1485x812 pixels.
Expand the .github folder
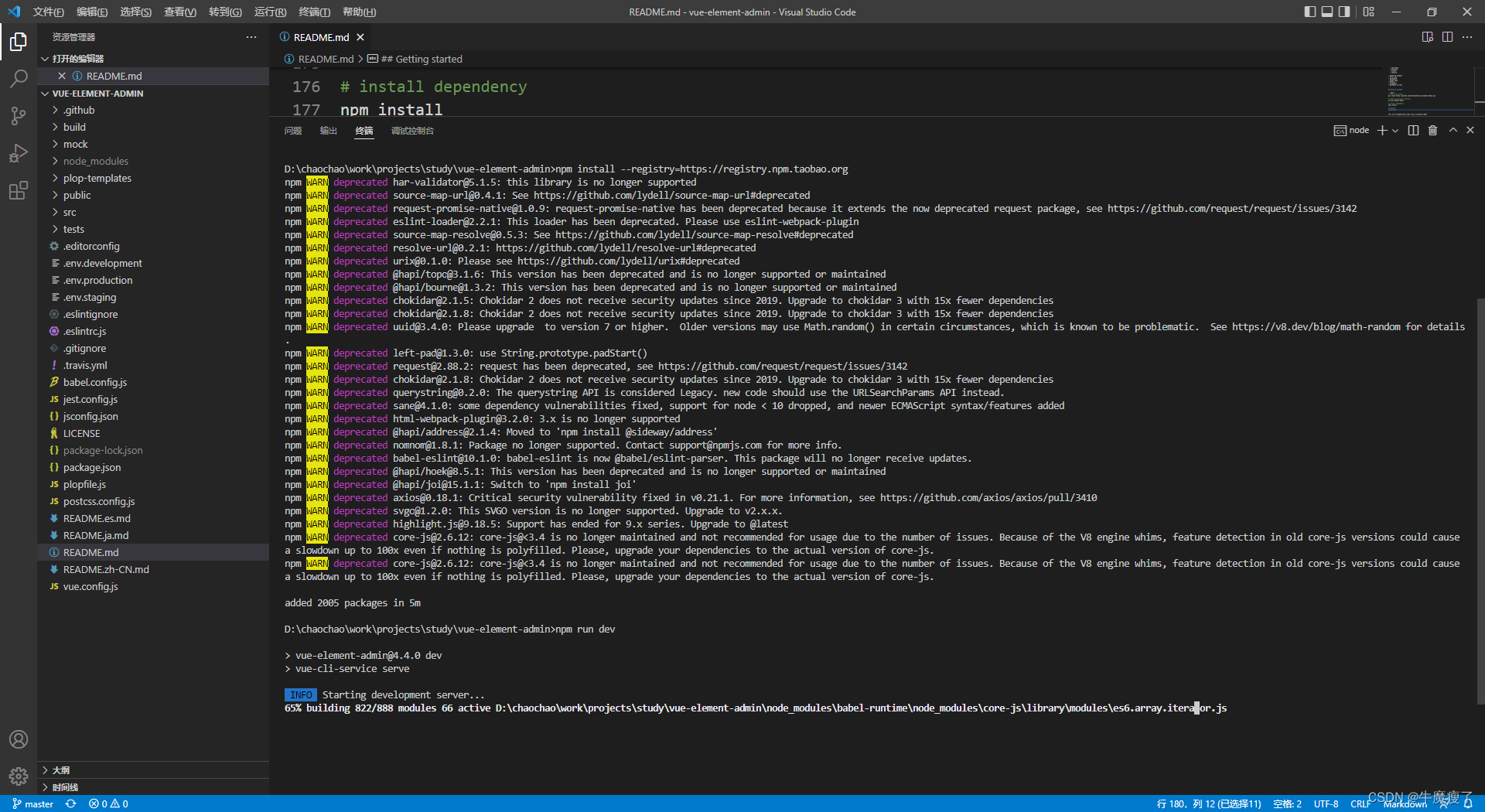(x=153, y=110)
